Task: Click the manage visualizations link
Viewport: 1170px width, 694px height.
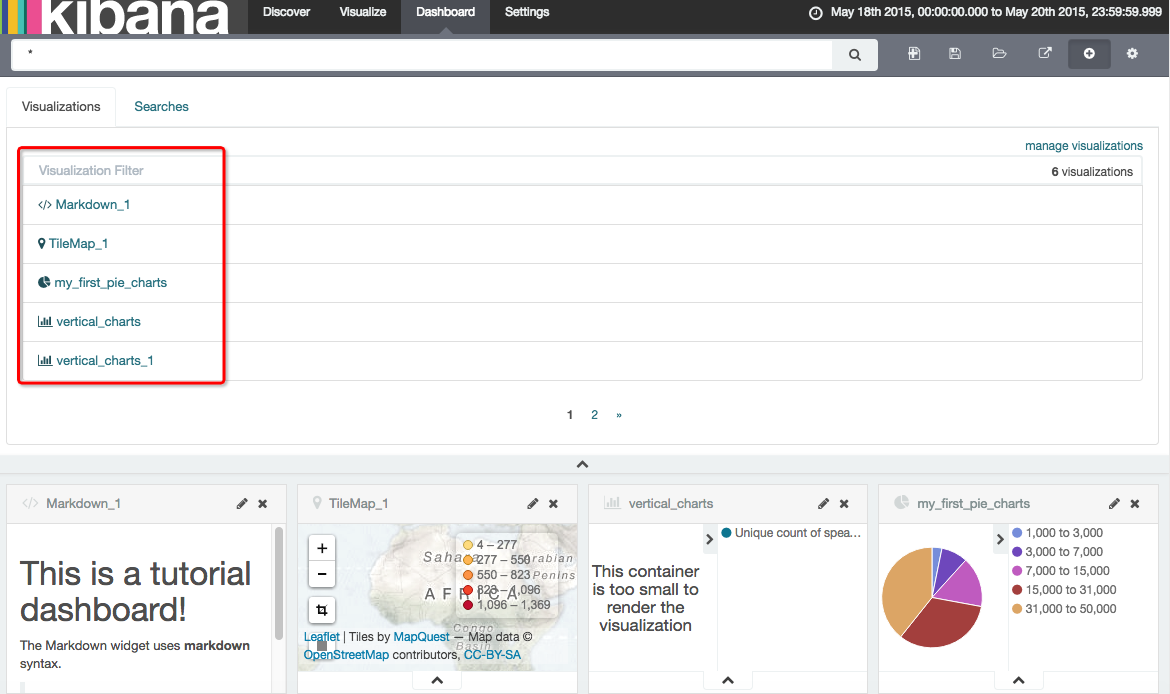Action: pos(1083,146)
